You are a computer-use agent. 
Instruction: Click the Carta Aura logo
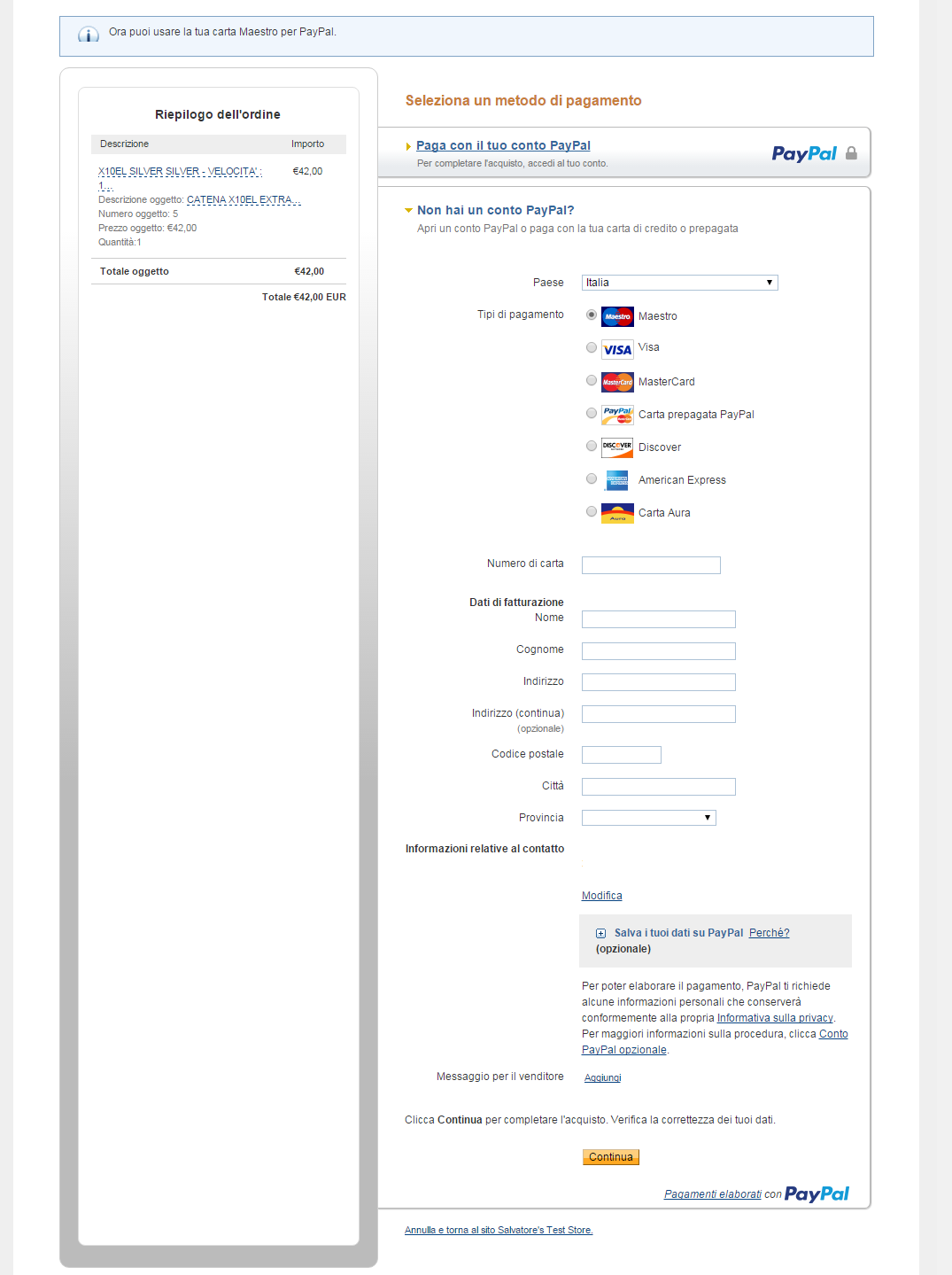coord(617,513)
